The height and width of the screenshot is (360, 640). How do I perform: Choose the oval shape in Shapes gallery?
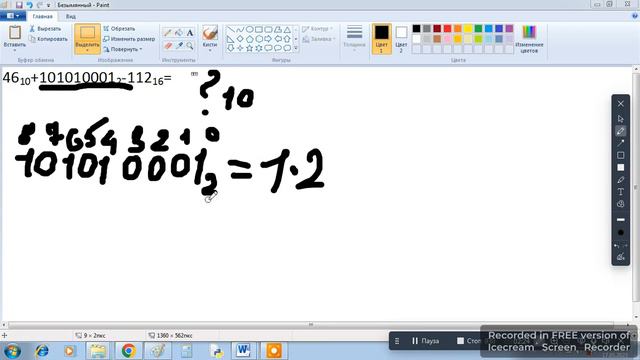coord(249,29)
